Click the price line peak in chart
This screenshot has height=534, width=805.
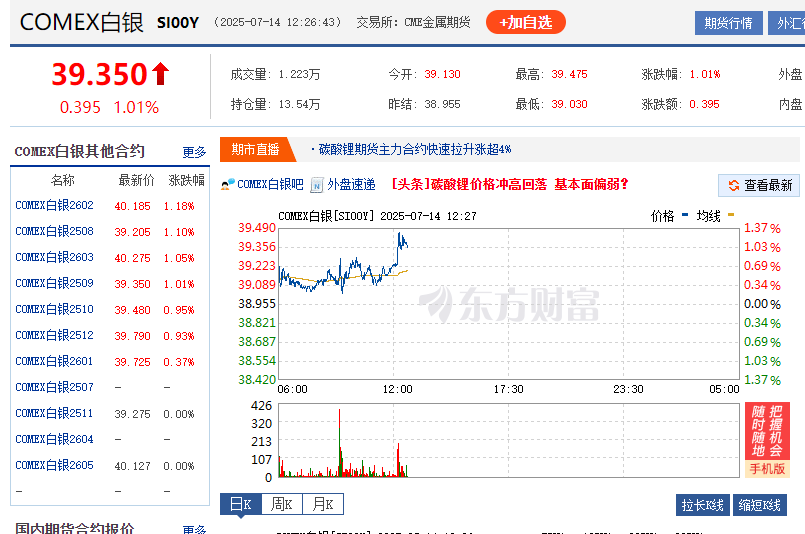[399, 234]
